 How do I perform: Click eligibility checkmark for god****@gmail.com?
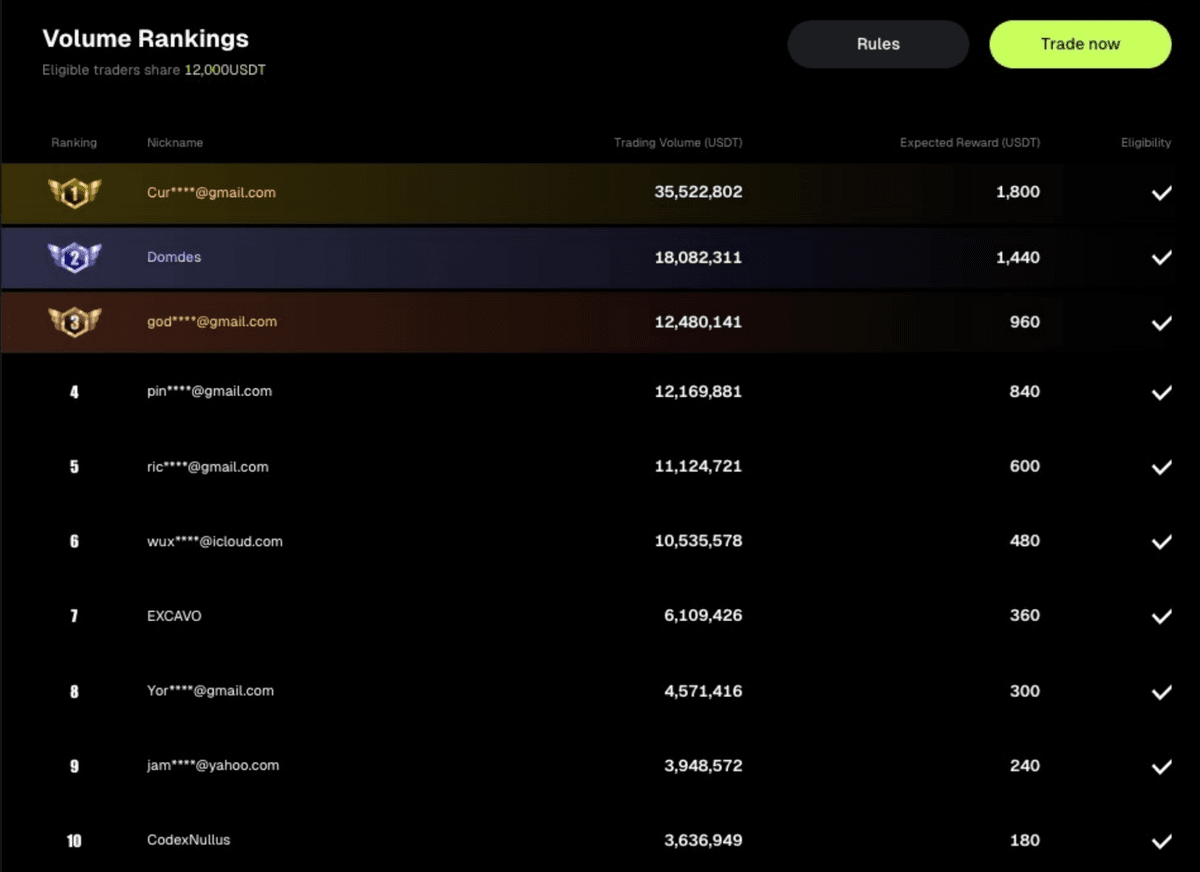coord(1161,323)
